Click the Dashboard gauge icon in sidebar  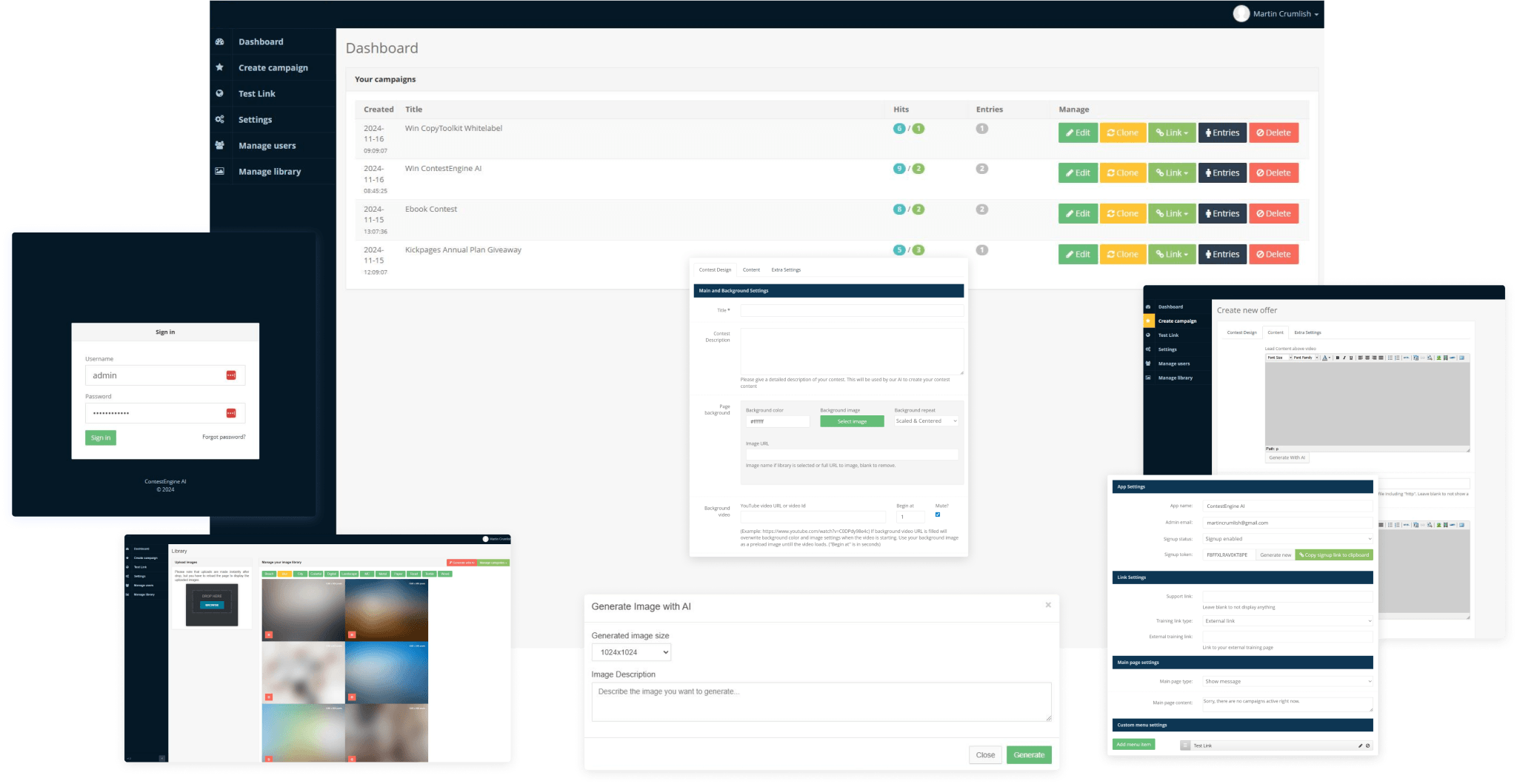219,41
